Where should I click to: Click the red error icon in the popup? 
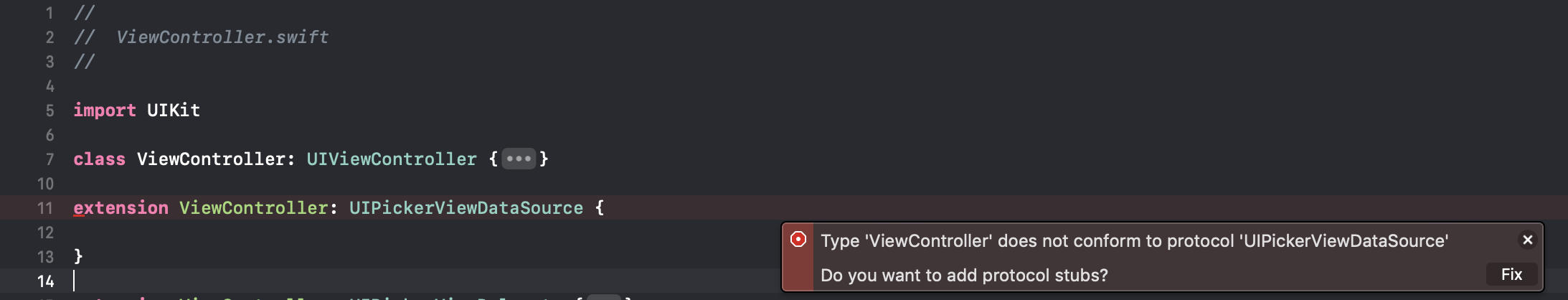point(798,239)
